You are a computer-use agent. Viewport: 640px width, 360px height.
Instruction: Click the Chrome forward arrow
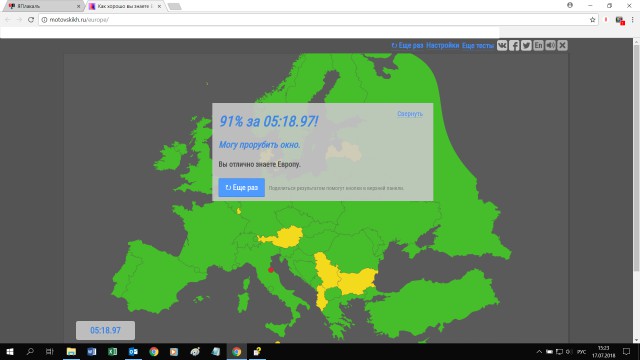click(x=19, y=20)
